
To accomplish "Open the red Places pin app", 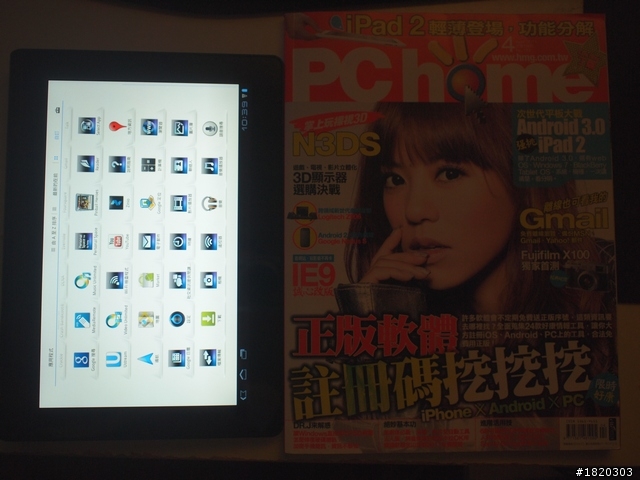I will 118,126.
